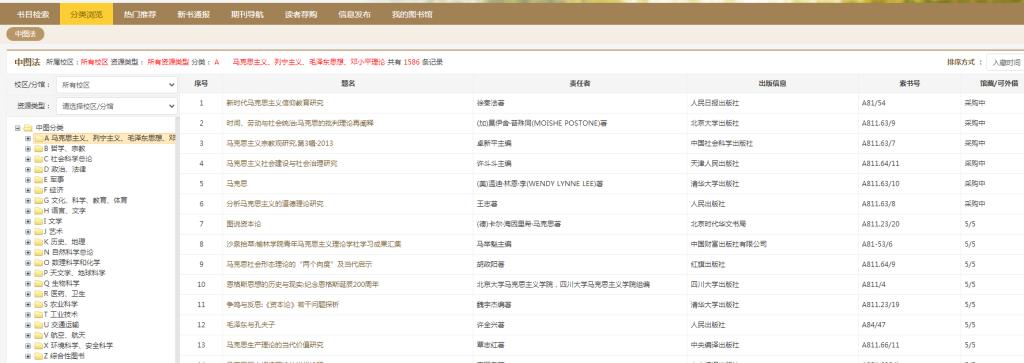Open the 校区/分馆 dropdown
This screenshot has height=363, width=1024.
click(x=116, y=85)
